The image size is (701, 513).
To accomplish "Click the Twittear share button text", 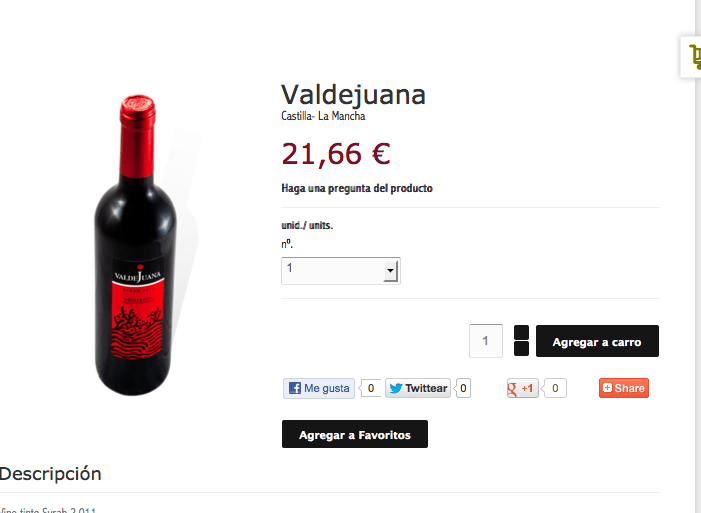I will point(426,388).
